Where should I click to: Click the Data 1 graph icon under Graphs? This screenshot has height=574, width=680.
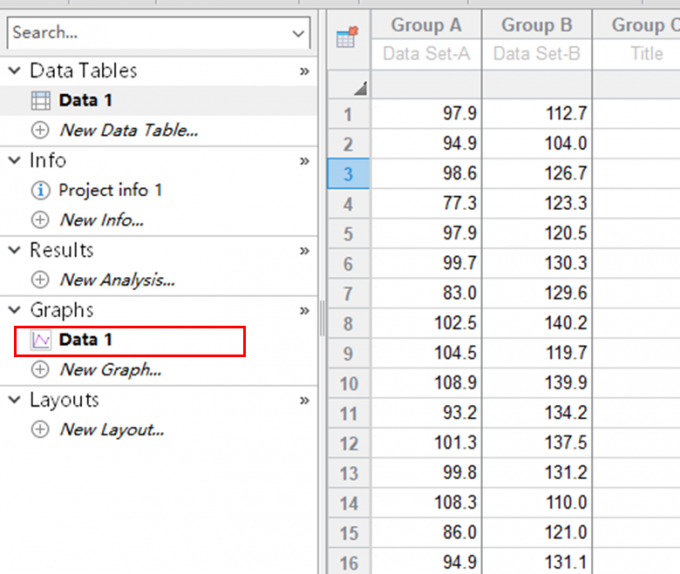(x=41, y=340)
